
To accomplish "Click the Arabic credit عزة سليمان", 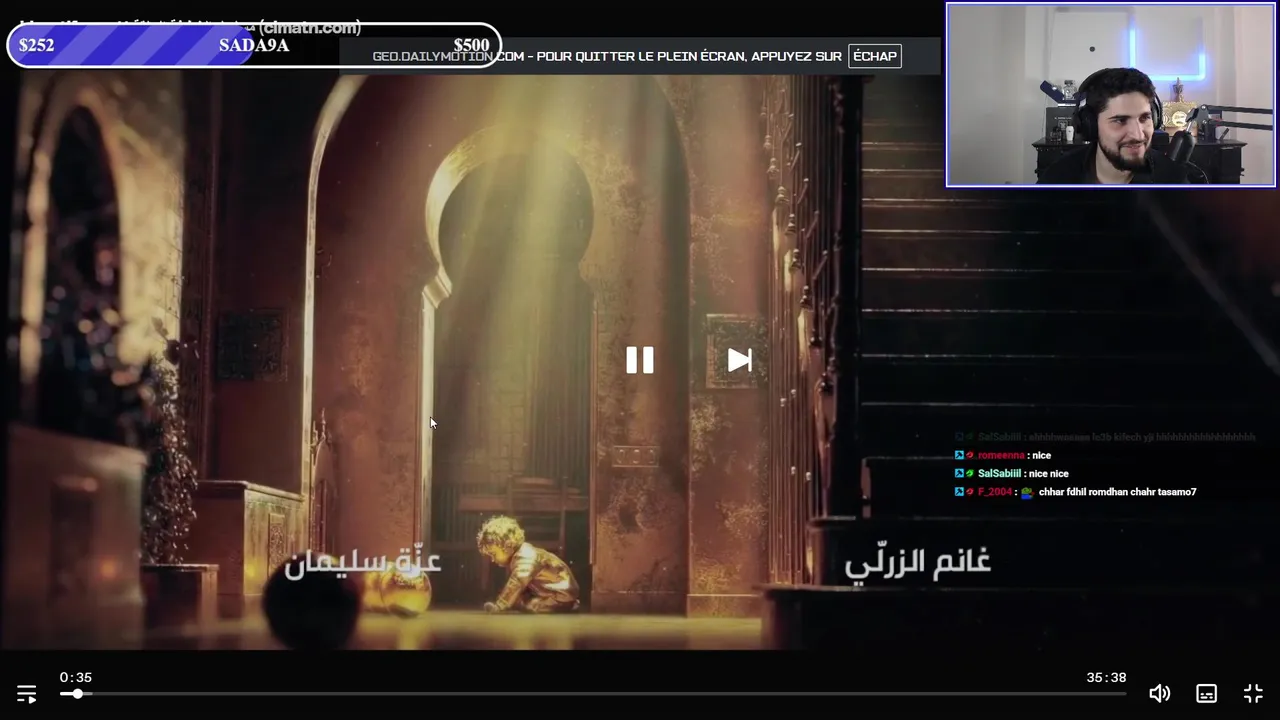I will click(363, 563).
